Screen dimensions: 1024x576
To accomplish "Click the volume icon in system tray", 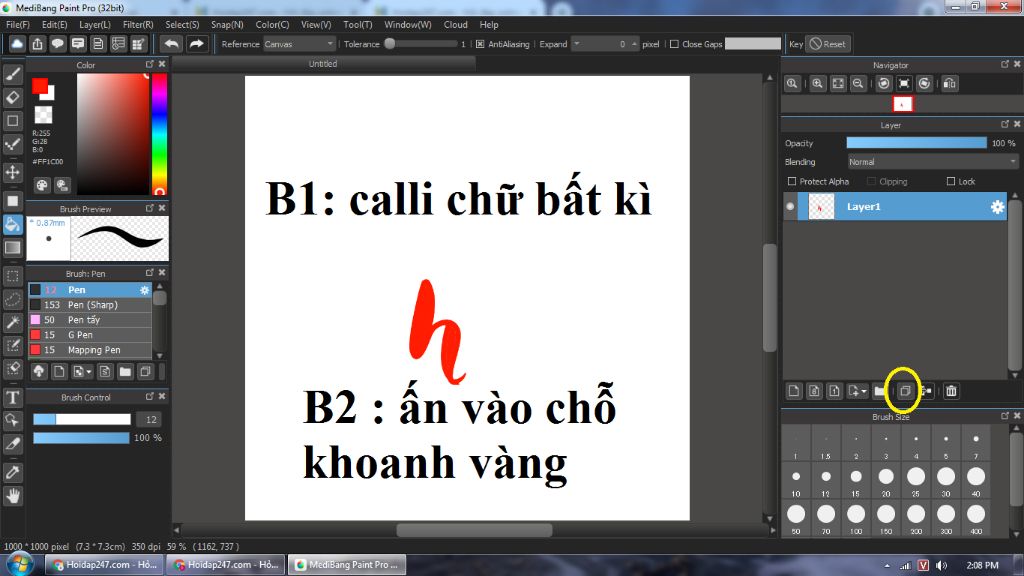I will click(941, 565).
